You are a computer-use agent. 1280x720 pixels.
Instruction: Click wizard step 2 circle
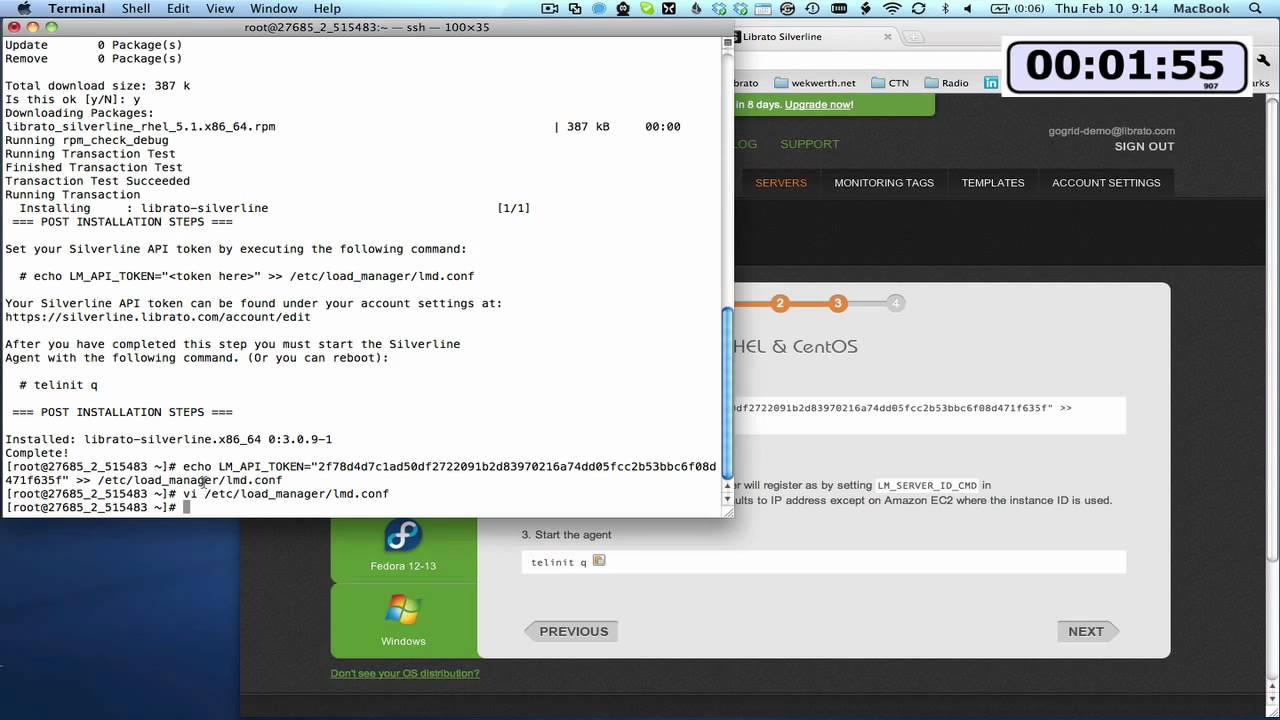780,303
